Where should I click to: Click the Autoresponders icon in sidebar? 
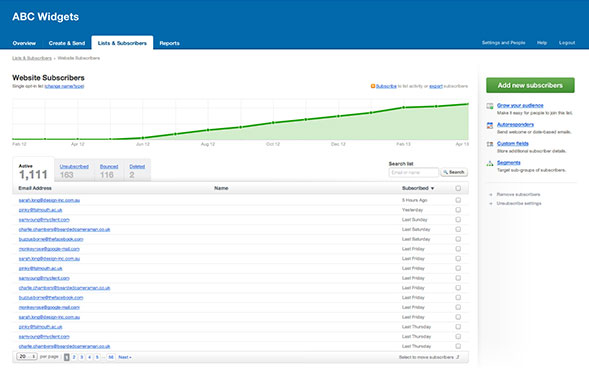click(490, 125)
